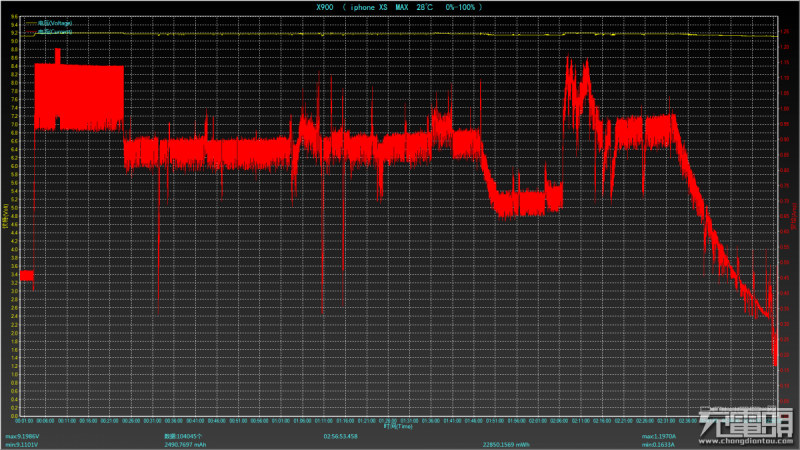Click the chart title X900 iPhone XS MAX

[x=398, y=7]
